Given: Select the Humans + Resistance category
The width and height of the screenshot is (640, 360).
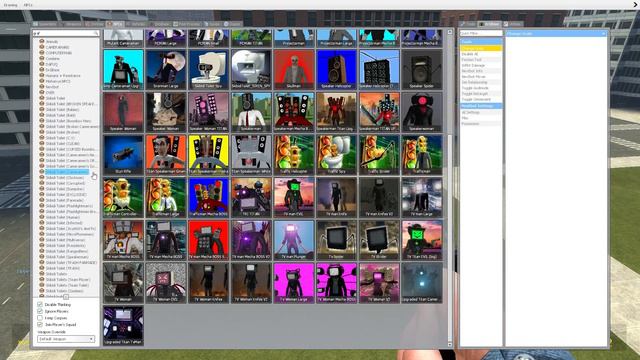Looking at the screenshot, I should (x=63, y=76).
